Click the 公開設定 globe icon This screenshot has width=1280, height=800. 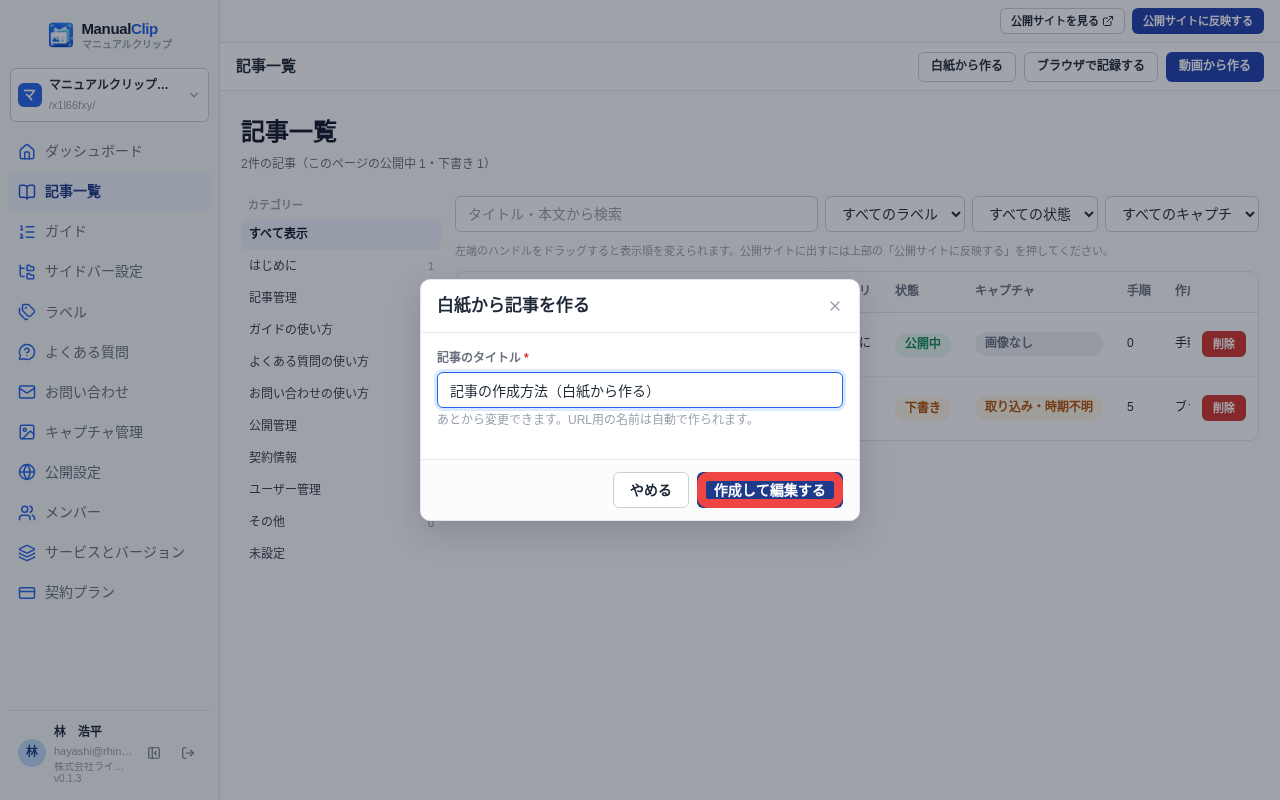(27, 472)
